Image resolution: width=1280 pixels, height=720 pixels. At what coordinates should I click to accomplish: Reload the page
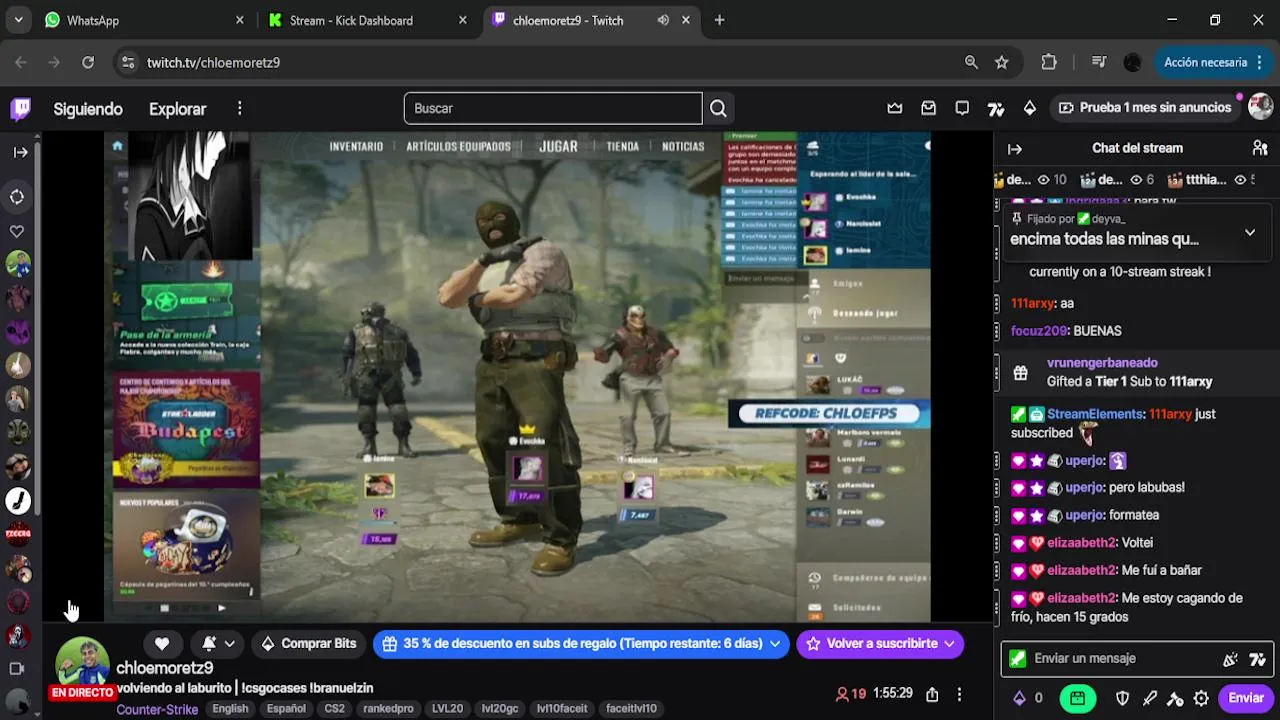(x=88, y=62)
